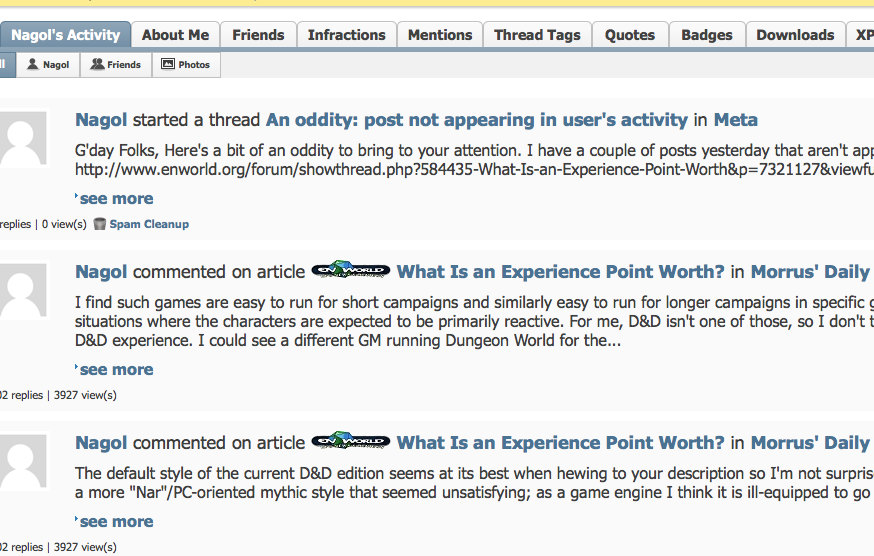This screenshot has width=874, height=556.
Task: Open the first 'What Is an Experience Point Worth?' article link
Action: coord(560,272)
